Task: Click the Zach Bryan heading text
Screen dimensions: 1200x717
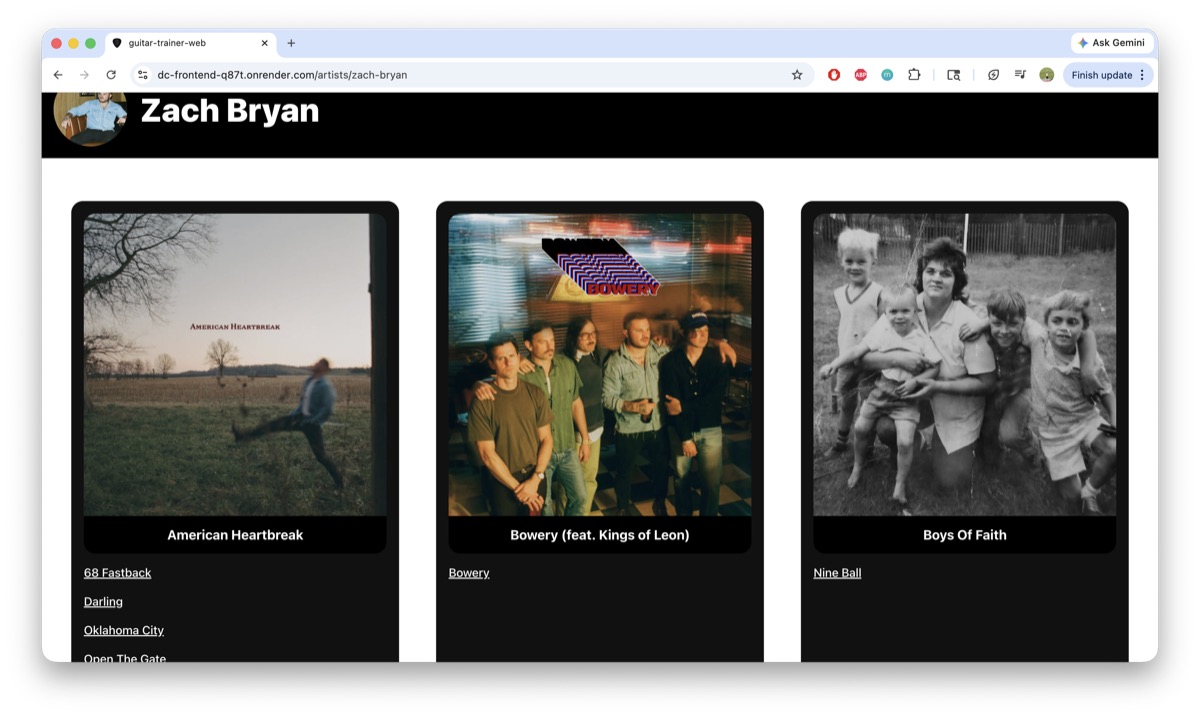Action: coord(230,111)
